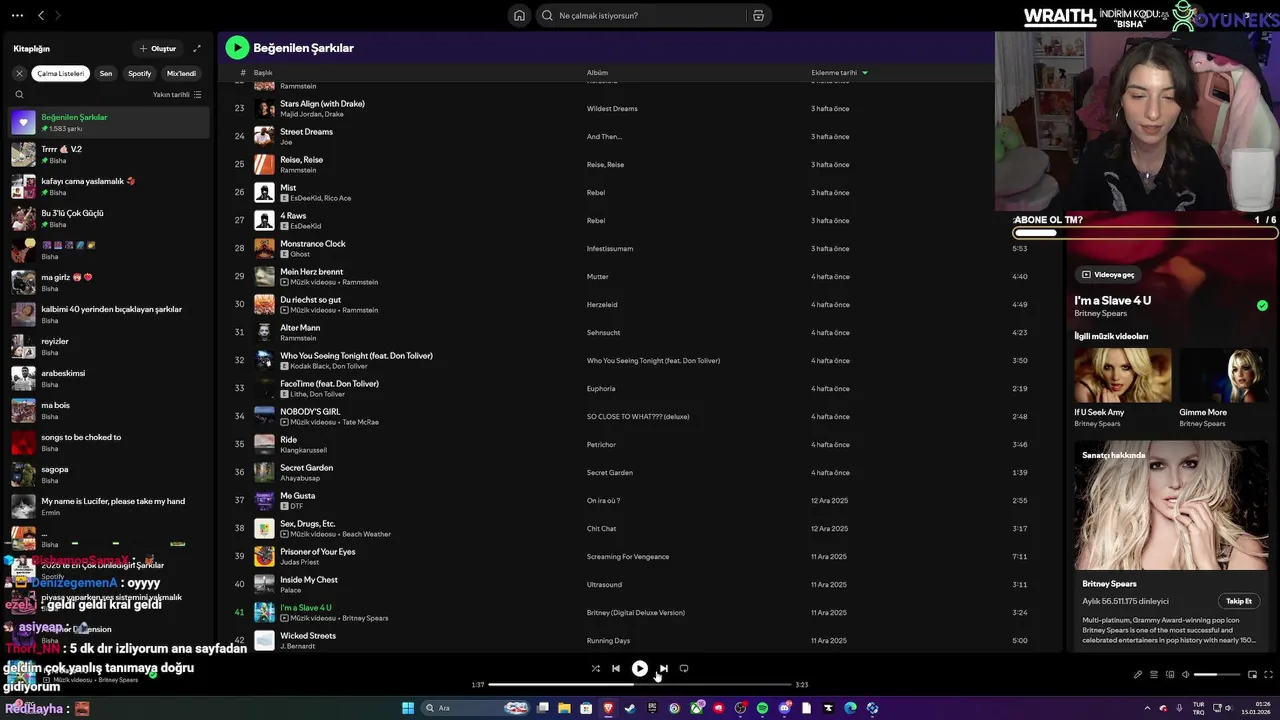Image resolution: width=1280 pixels, height=720 pixels.
Task: Open Judas Priest artist link
Action: [301, 562]
